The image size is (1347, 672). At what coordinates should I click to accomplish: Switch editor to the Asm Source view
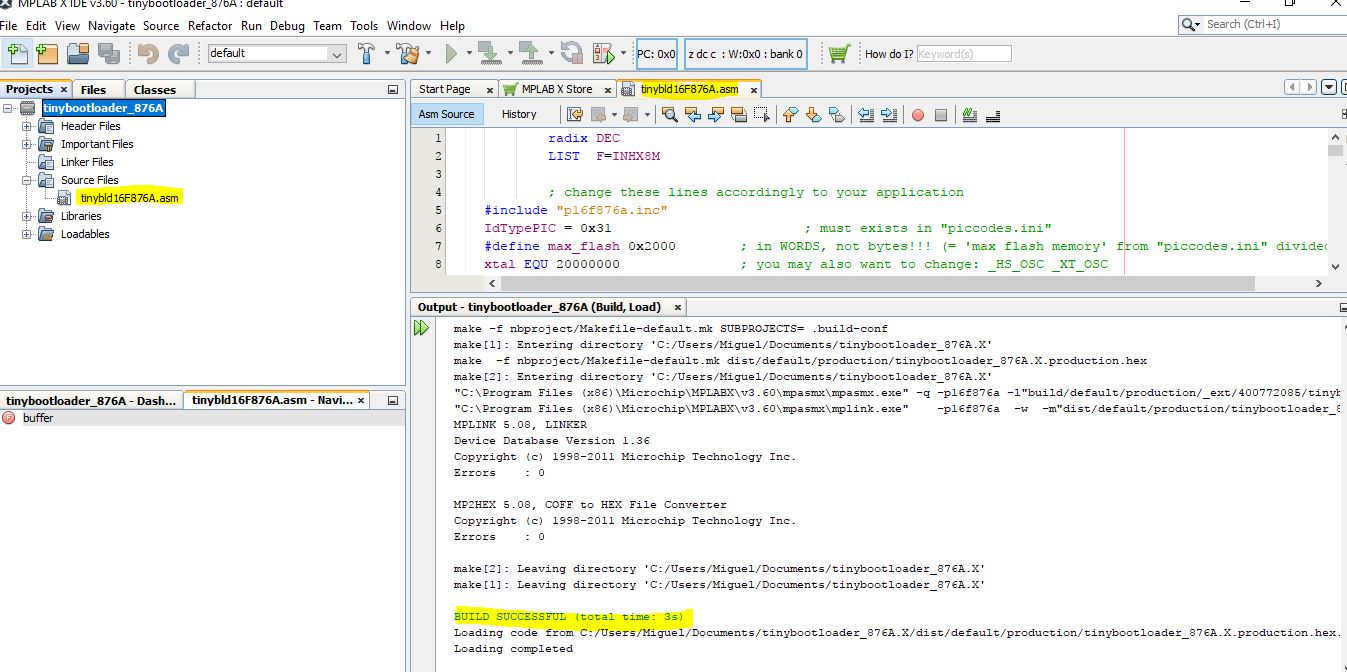pyautogui.click(x=447, y=114)
